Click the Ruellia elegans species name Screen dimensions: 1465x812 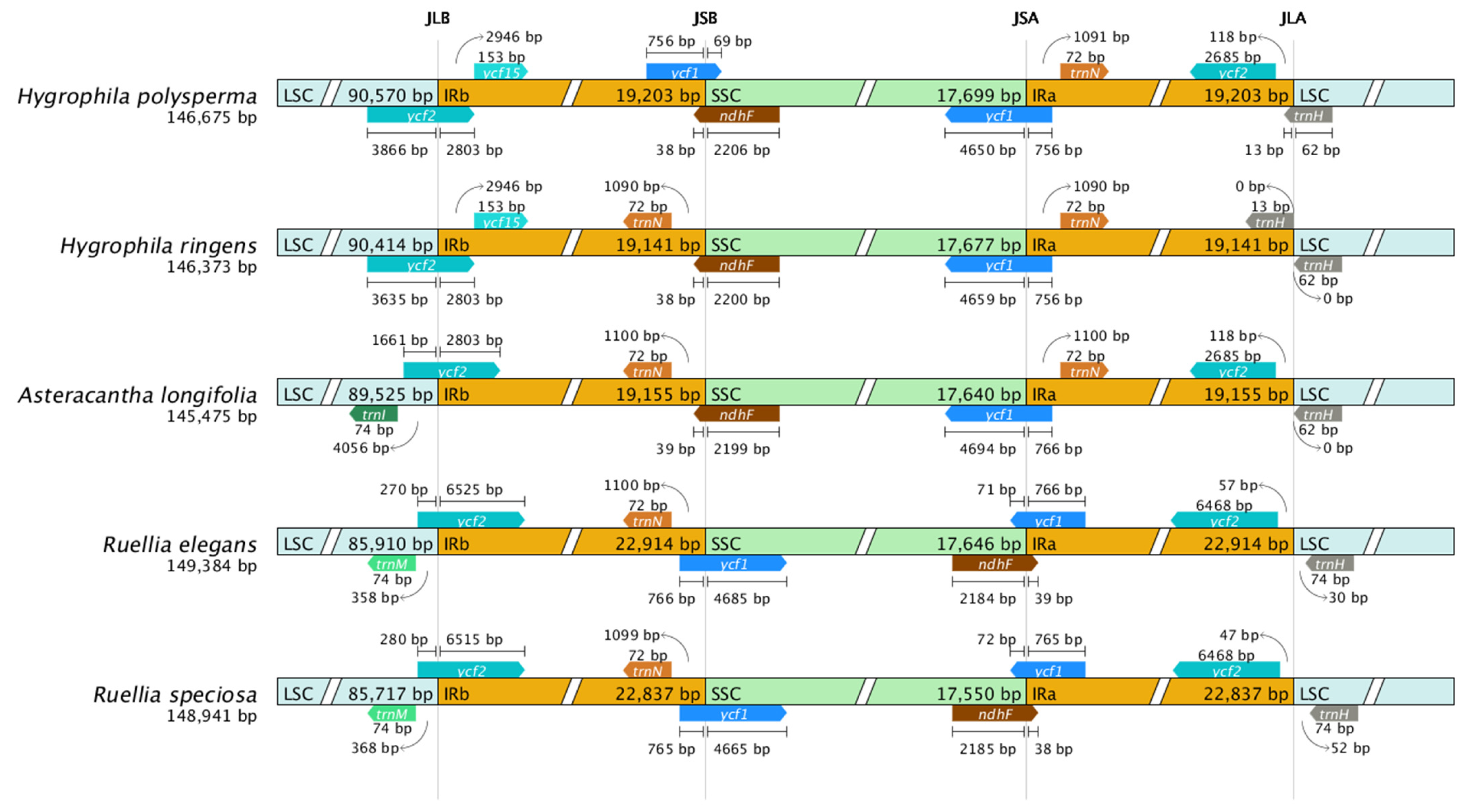180,544
